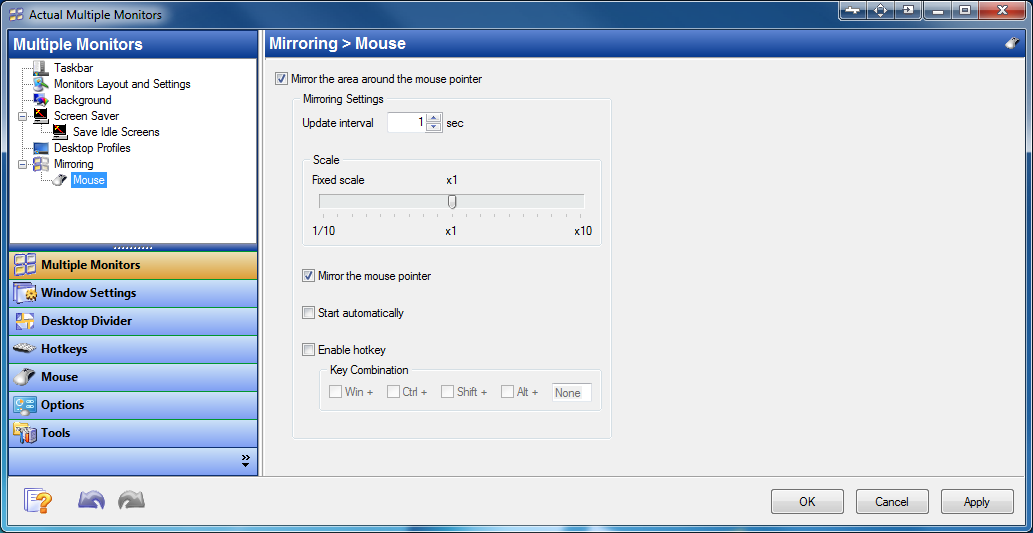Select the Mirroring tree node
The height and width of the screenshot is (533, 1033).
coord(74,164)
